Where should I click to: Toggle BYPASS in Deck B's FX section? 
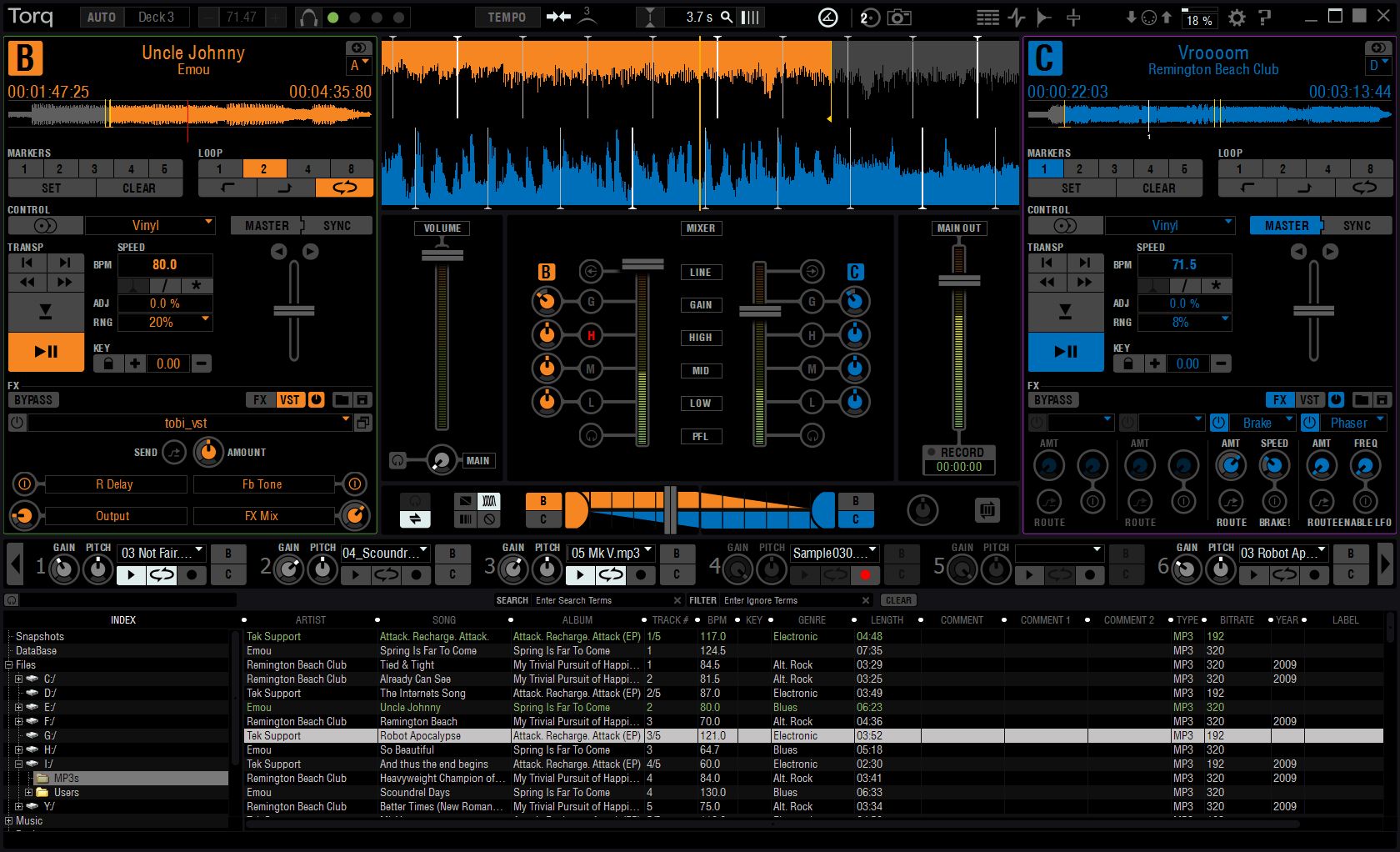pyautogui.click(x=32, y=400)
